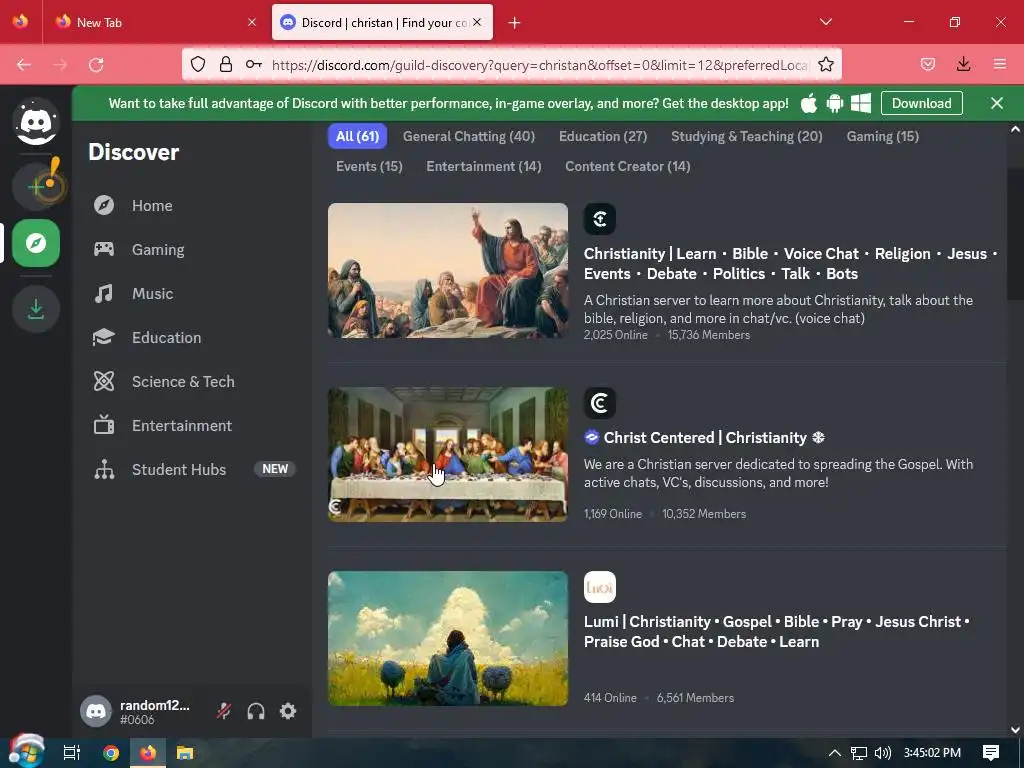The width and height of the screenshot is (1024, 768).
Task: Toggle the headphones deafen icon
Action: point(256,711)
